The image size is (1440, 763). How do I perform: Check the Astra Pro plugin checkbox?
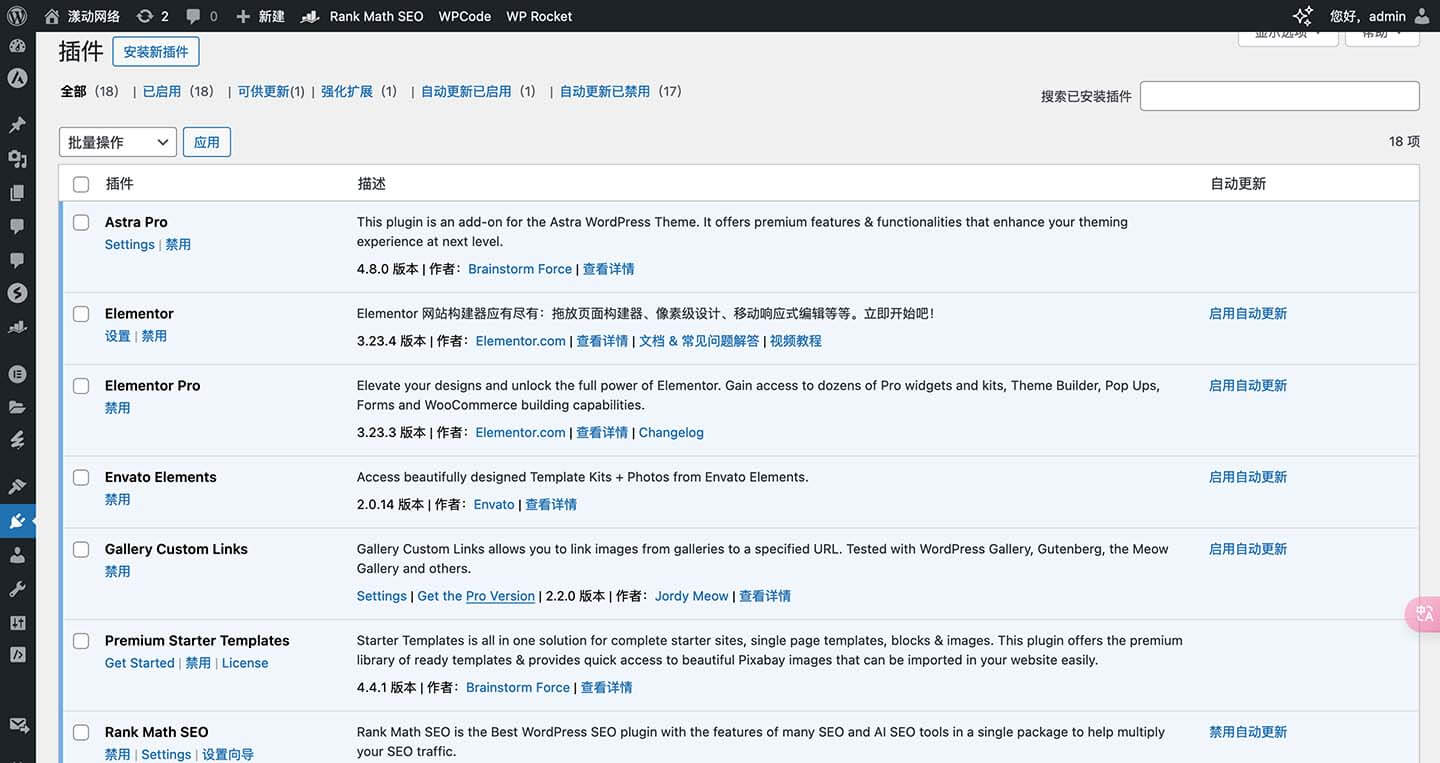[81, 222]
